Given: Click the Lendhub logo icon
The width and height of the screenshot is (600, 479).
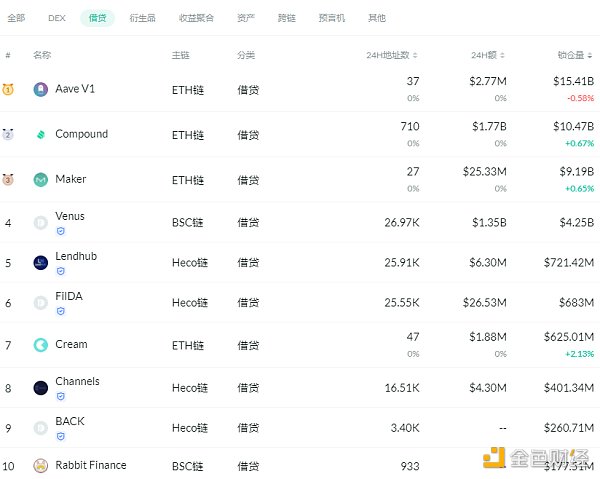Looking at the screenshot, I should 40,263.
